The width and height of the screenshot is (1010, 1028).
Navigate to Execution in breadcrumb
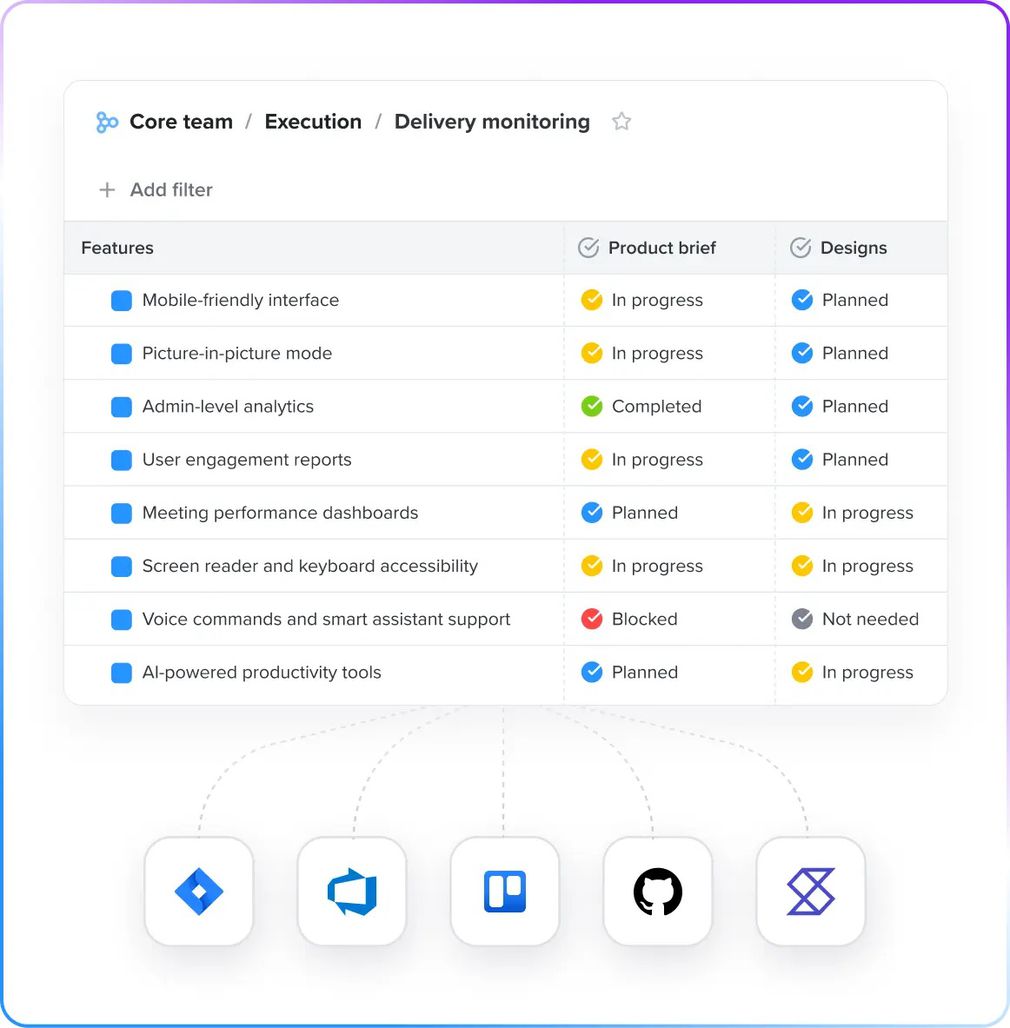pos(313,122)
